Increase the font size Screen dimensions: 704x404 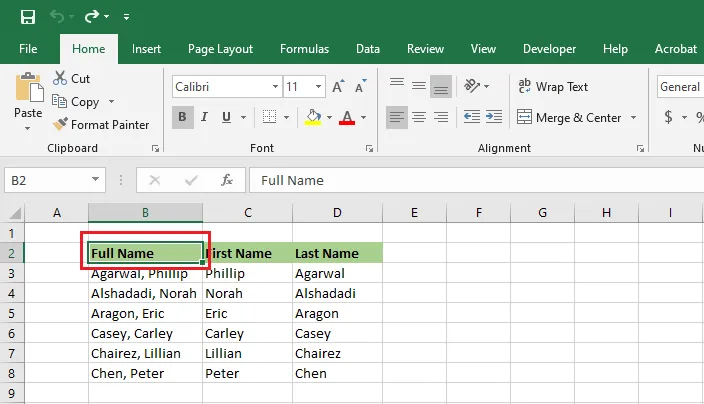point(338,86)
